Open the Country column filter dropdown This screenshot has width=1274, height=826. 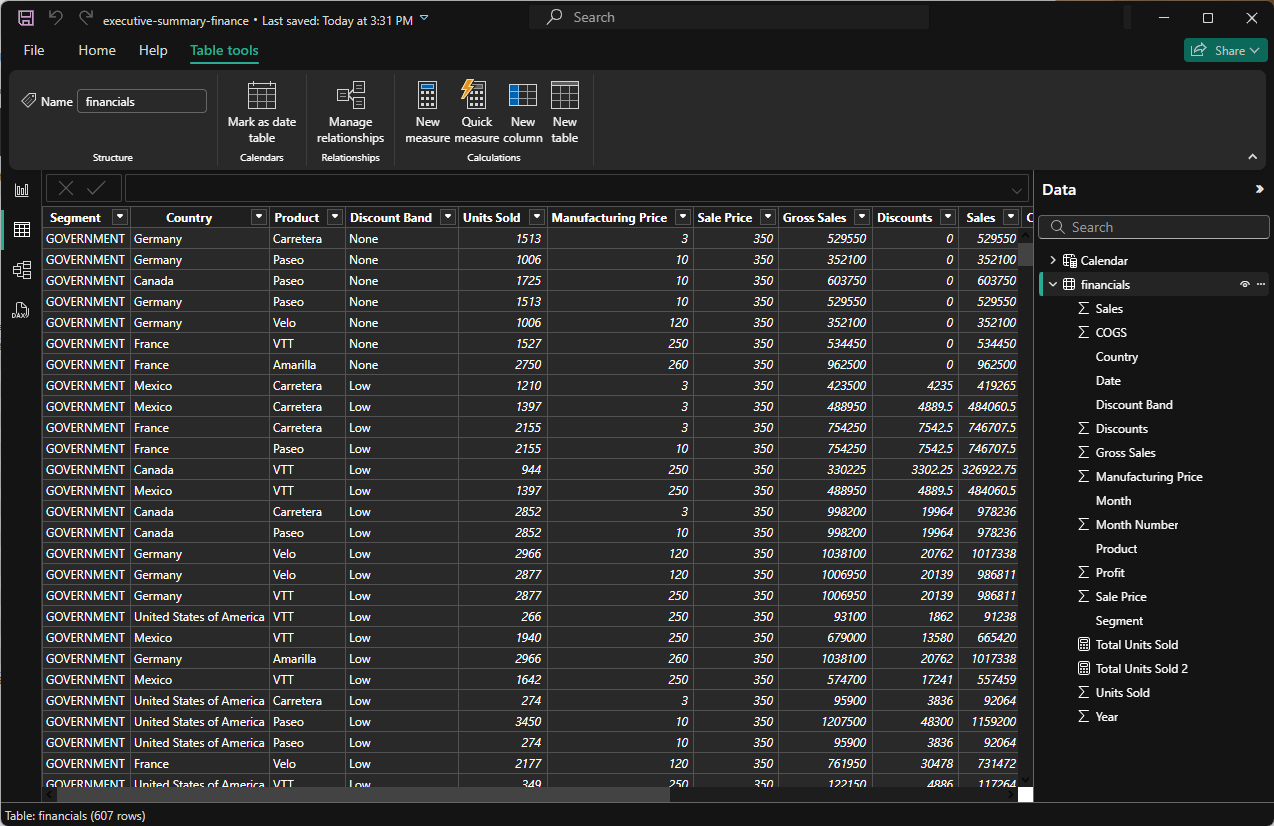(x=259, y=217)
